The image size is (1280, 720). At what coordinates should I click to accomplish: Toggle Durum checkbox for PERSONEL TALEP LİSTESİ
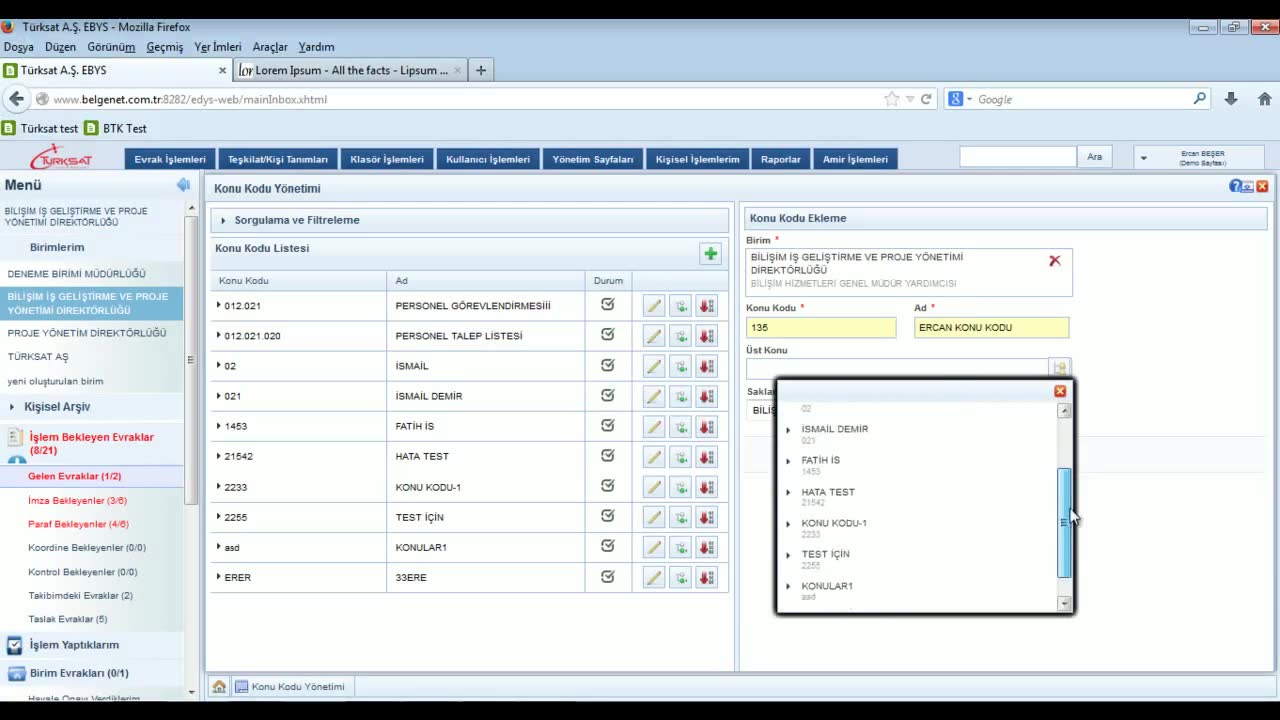tap(607, 335)
